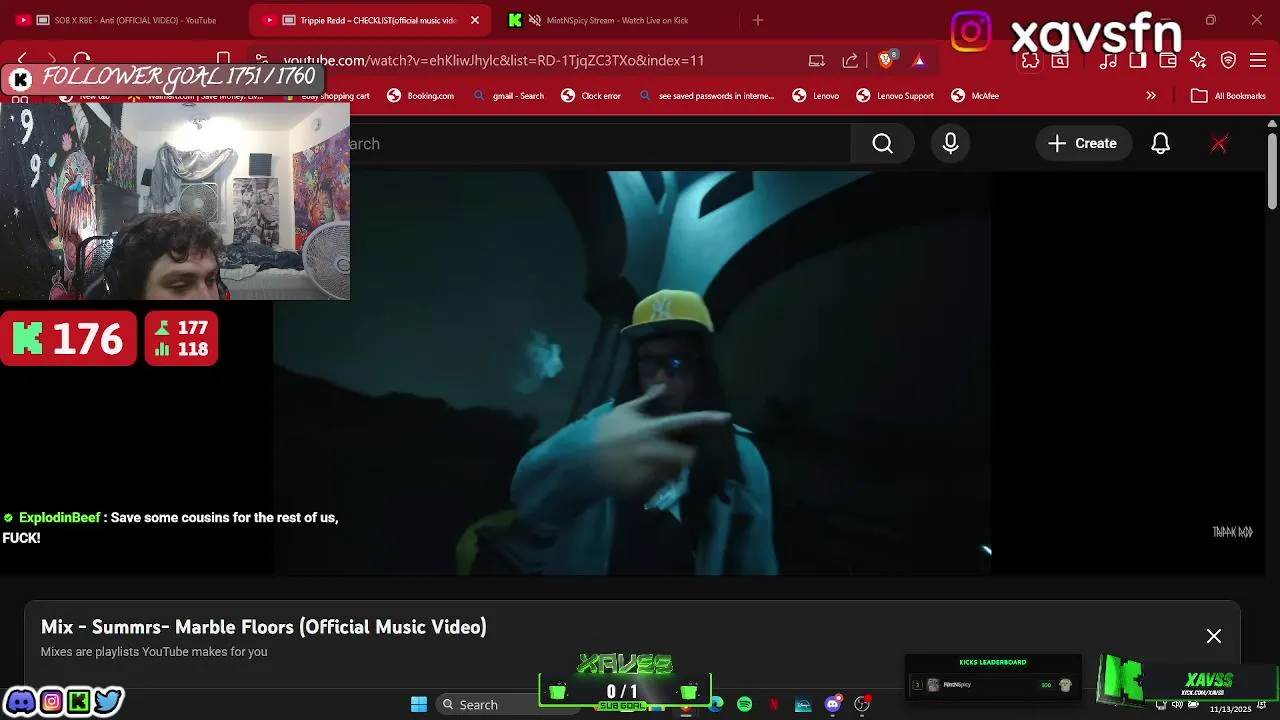This screenshot has width=1280, height=720.
Task: Open the Brave Wallet icon
Action: 1167,60
